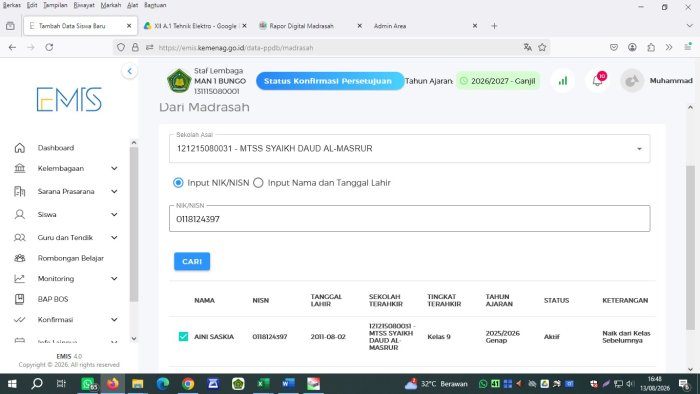Click the BAP BOS icon
700x394 pixels.
tap(20, 299)
